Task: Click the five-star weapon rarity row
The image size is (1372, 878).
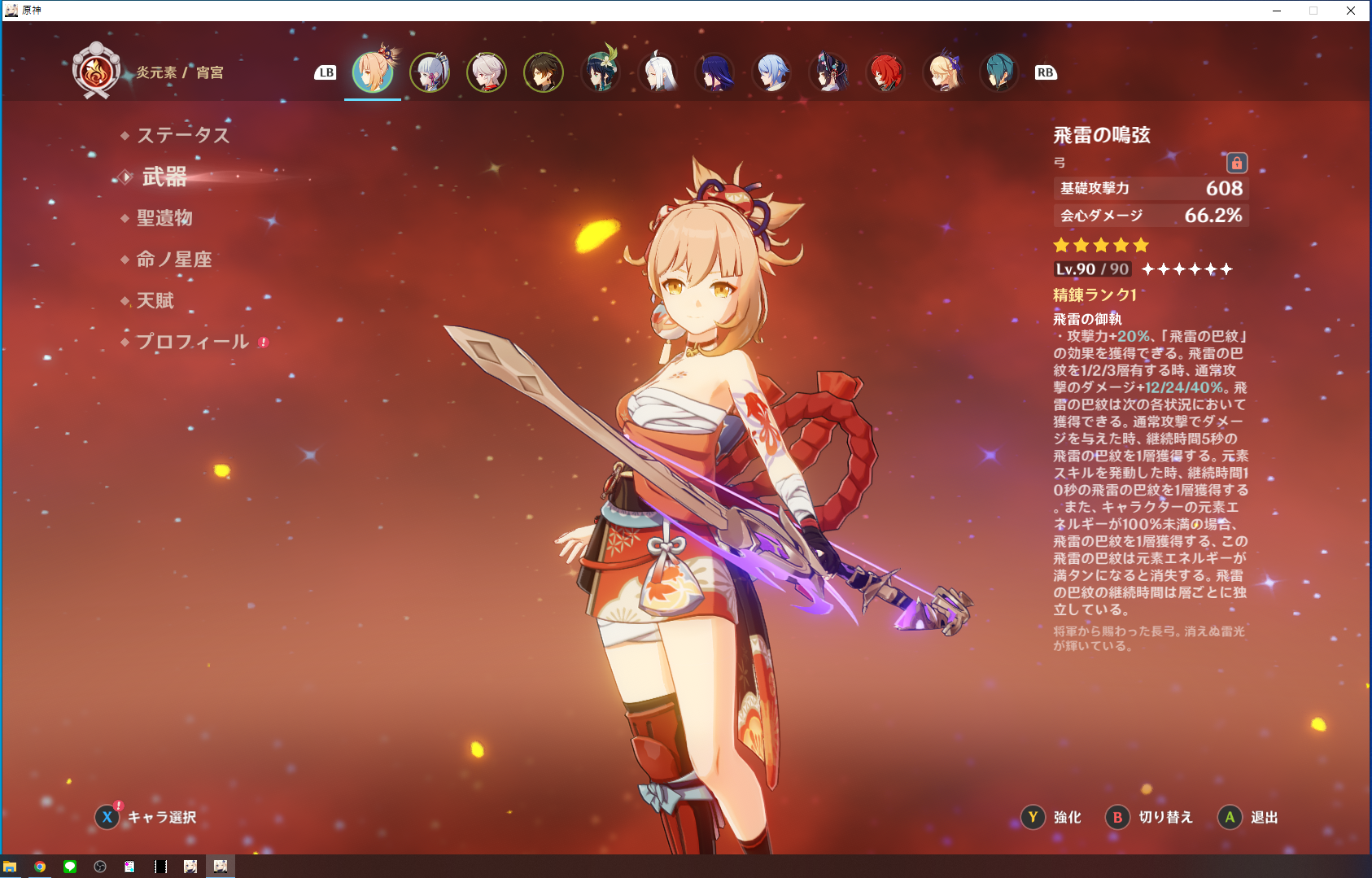Action: [x=1101, y=245]
